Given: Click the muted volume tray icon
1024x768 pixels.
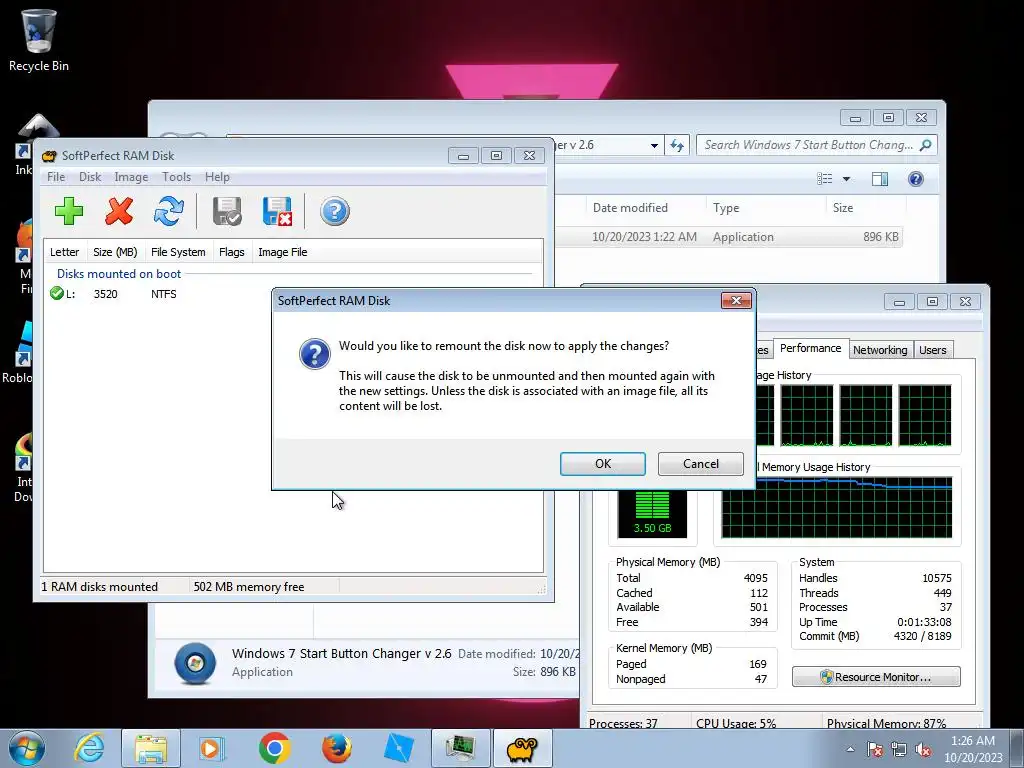Looking at the screenshot, I should pyautogui.click(x=923, y=750).
